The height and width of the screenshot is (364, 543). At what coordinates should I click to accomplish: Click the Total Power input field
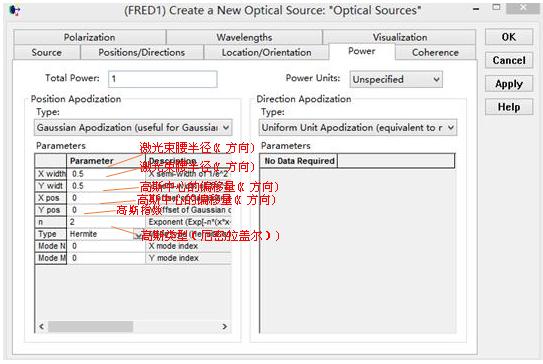click(x=163, y=79)
